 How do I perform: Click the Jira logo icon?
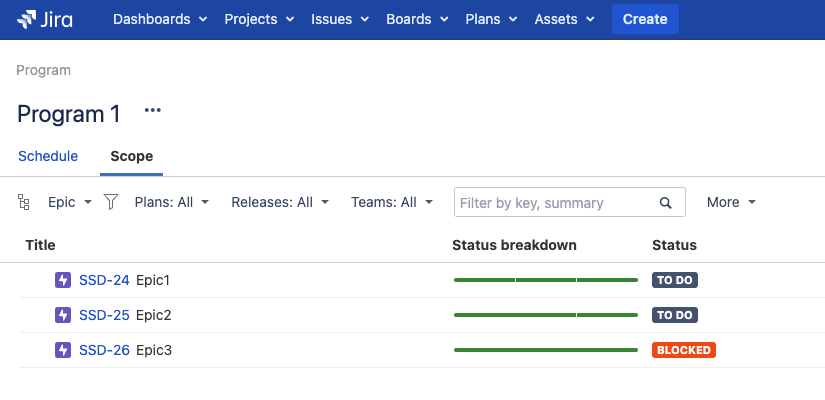point(27,19)
